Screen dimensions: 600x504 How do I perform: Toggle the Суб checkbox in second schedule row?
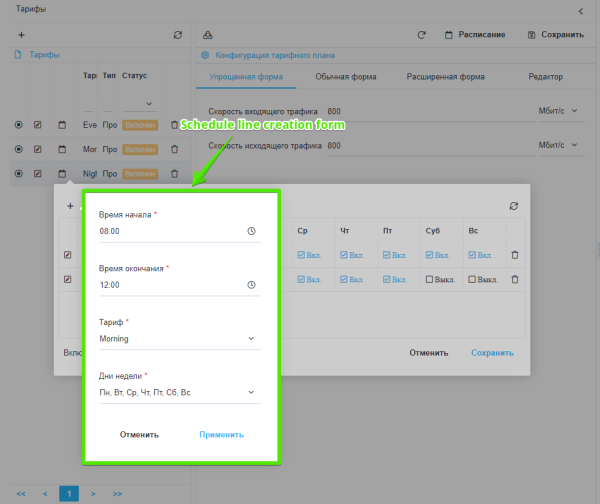tap(428, 279)
